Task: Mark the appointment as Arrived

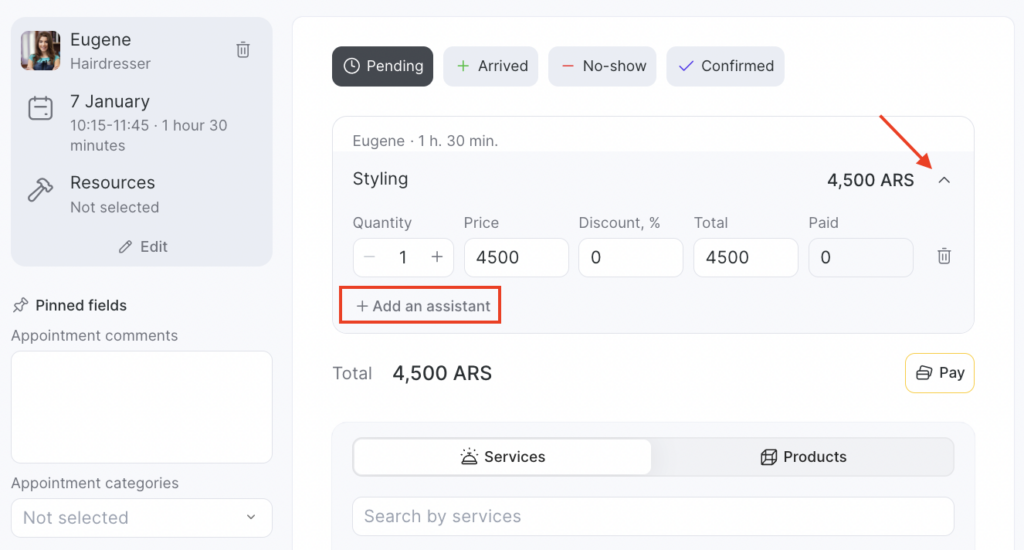Action: [x=491, y=66]
